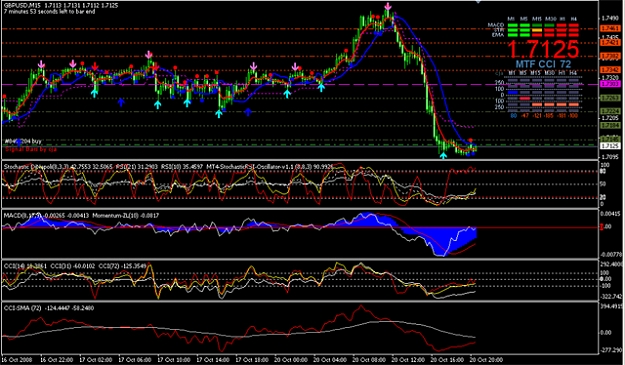Viewport: 625px width, 365px height.
Task: Click the RSI(10) 35.4597 label
Action: [182, 166]
